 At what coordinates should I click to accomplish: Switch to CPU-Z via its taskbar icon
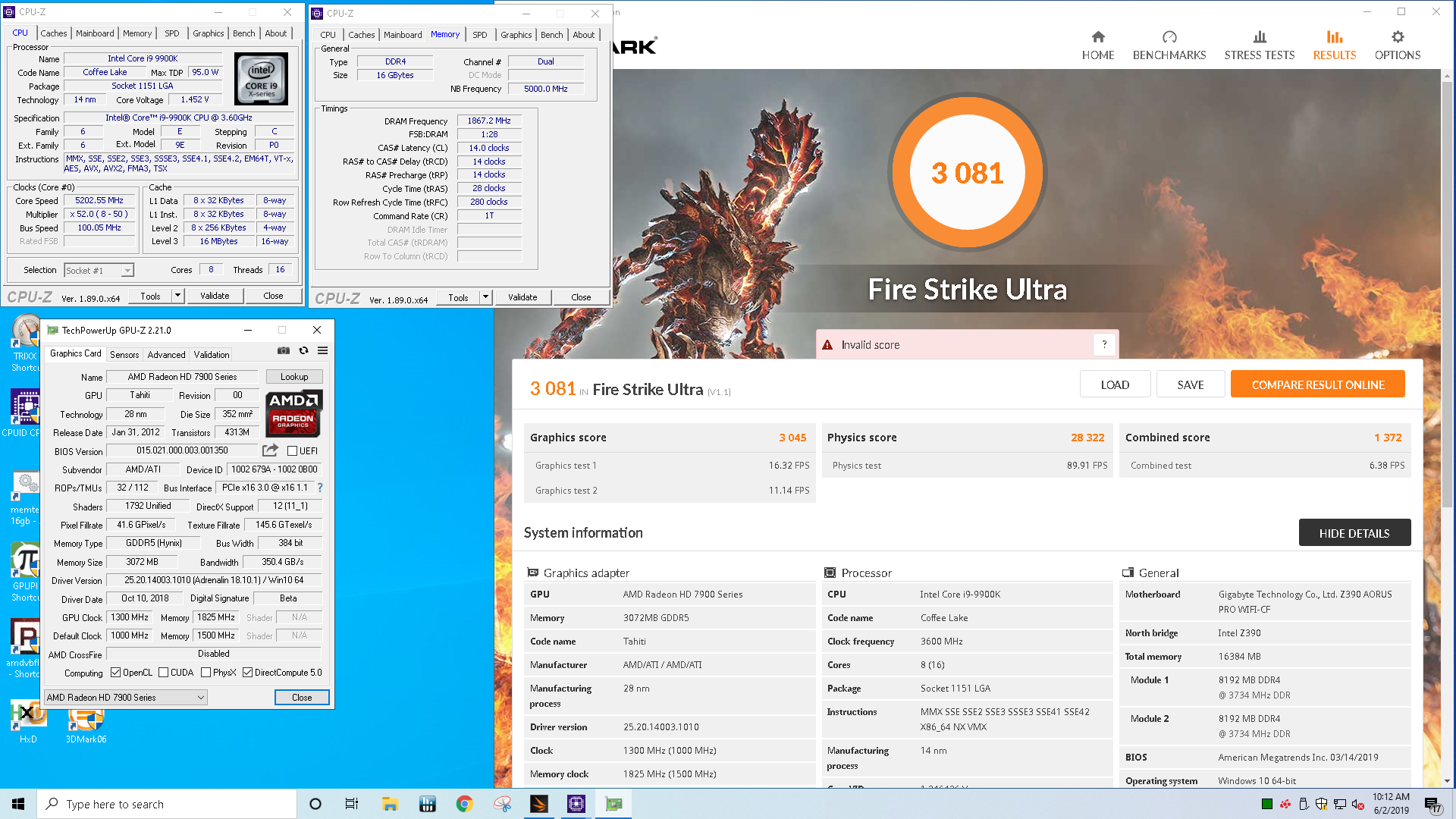point(576,804)
